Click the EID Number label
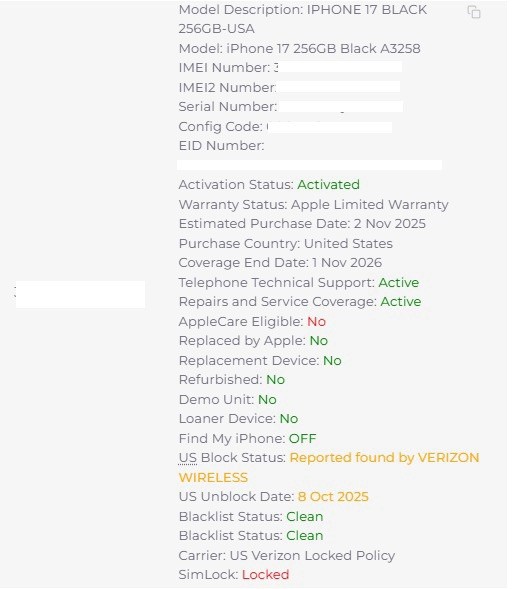The image size is (512, 589). (221, 146)
